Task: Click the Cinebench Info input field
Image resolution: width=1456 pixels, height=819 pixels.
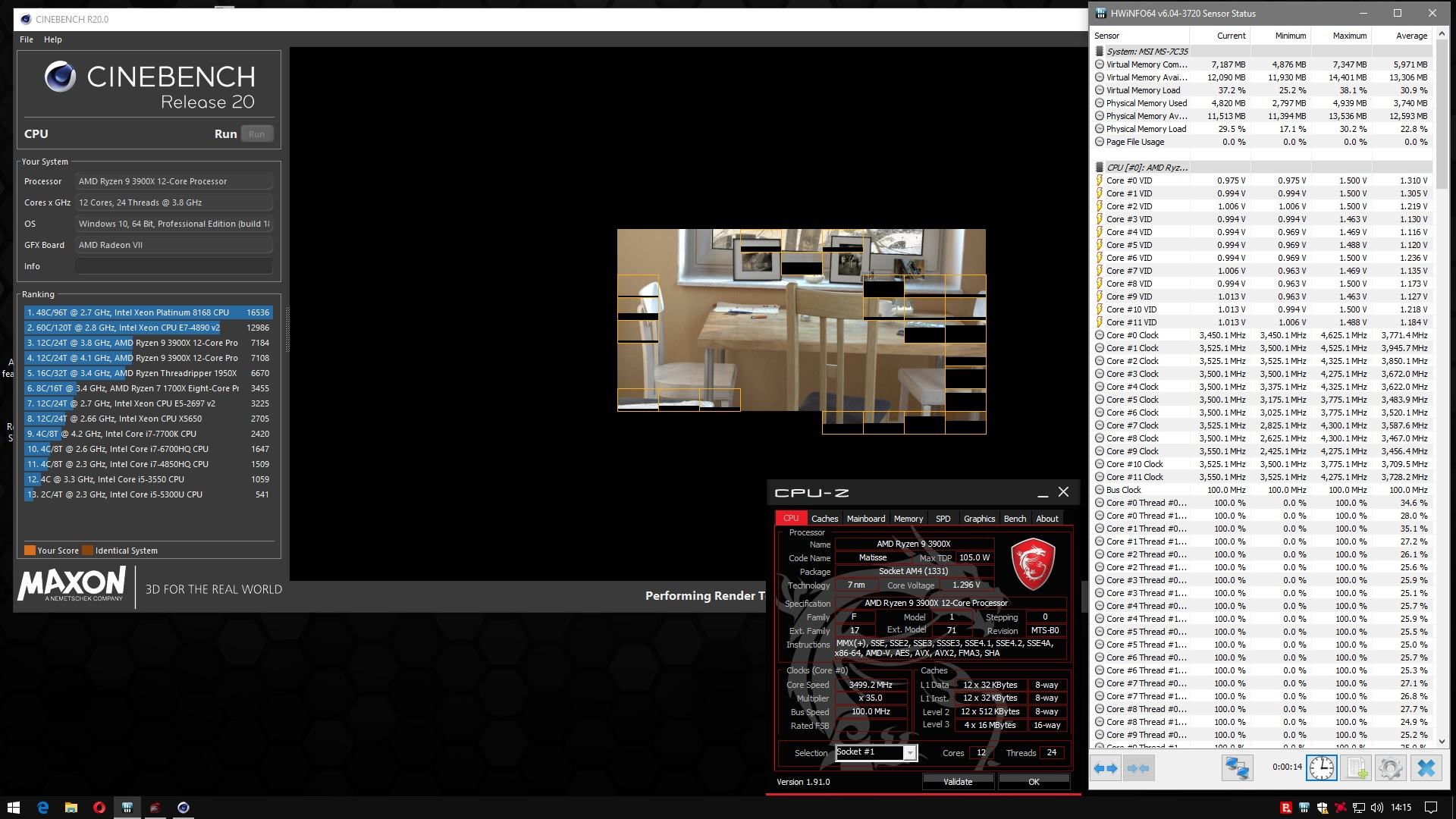Action: coord(174,266)
